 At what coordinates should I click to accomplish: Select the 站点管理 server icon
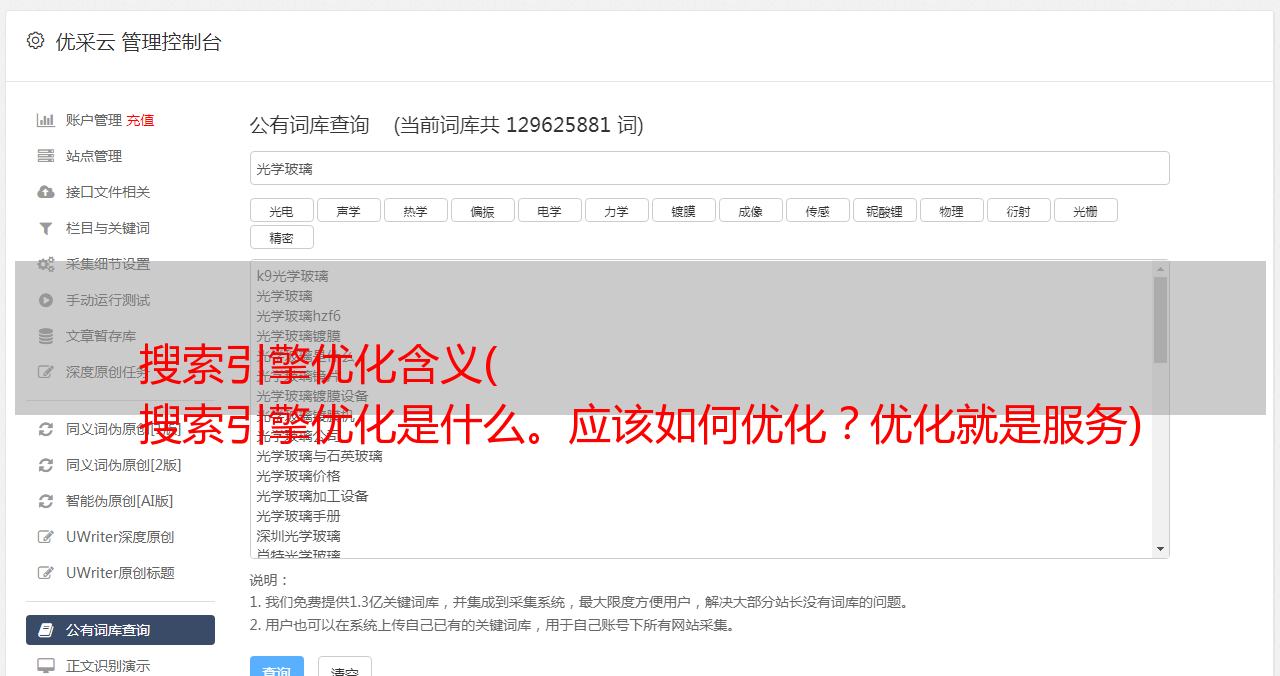tap(45, 156)
